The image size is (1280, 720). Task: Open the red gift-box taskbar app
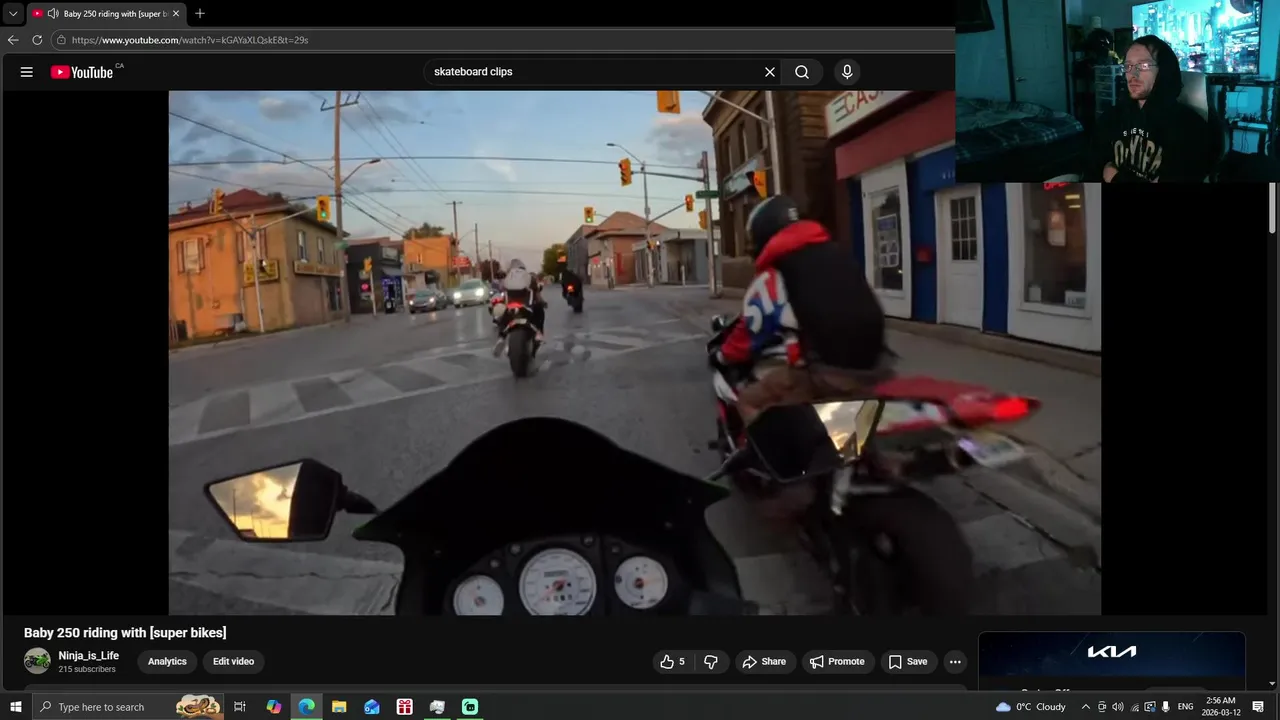tap(405, 707)
